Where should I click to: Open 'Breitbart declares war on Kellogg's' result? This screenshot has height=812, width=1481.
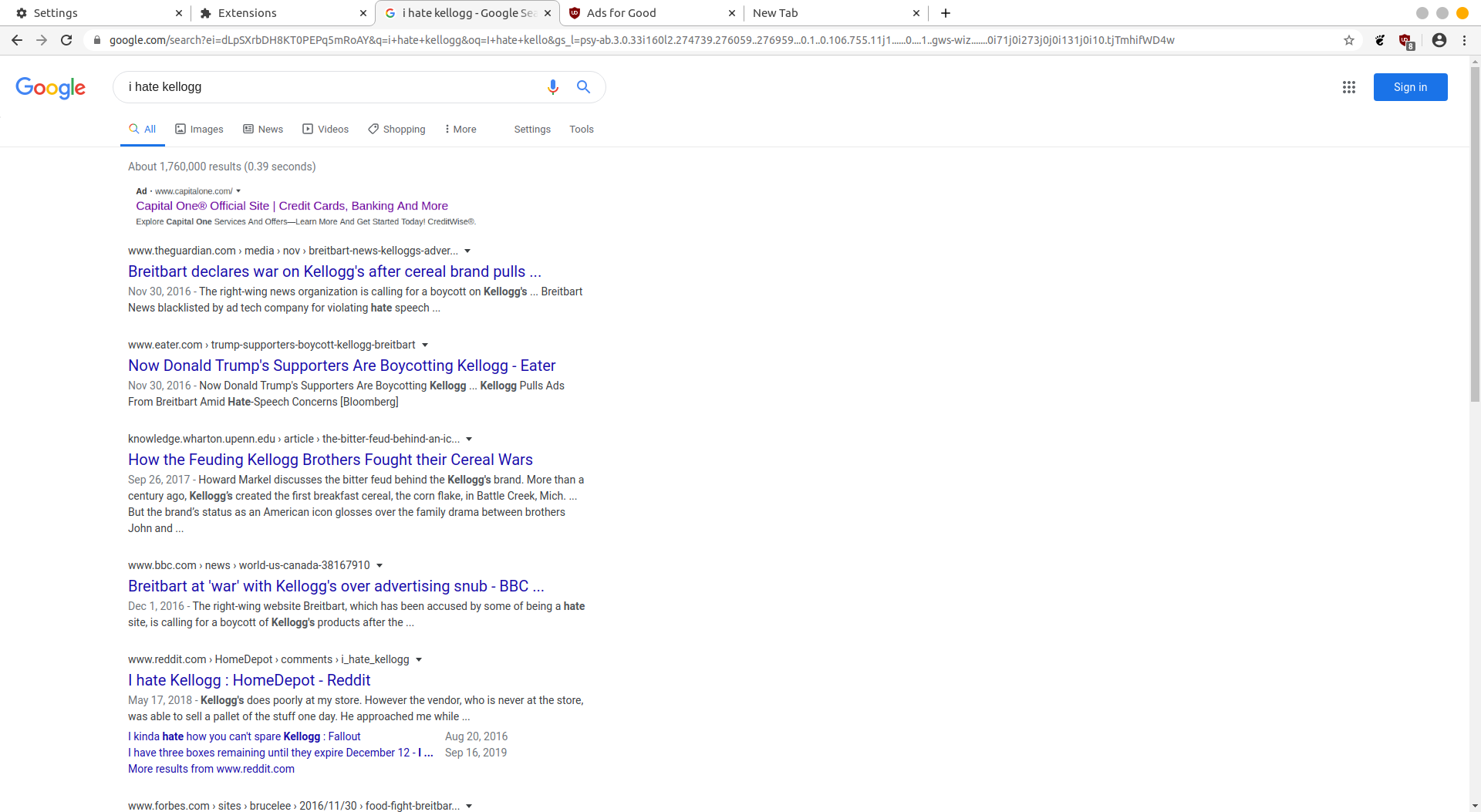[x=335, y=271]
